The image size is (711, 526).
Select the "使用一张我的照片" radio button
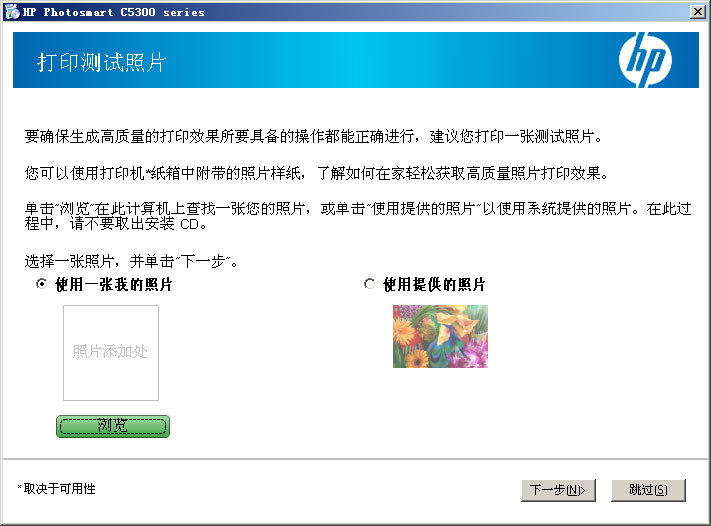coord(41,285)
